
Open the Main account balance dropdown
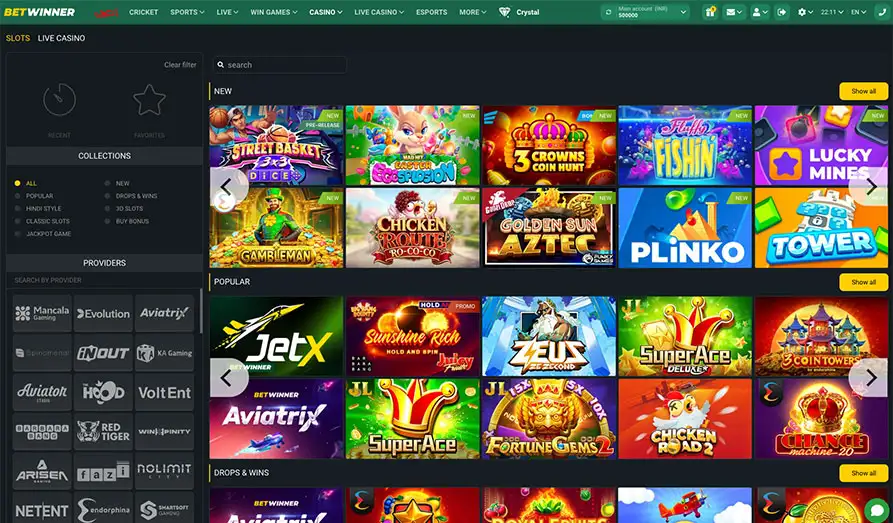pyautogui.click(x=646, y=12)
